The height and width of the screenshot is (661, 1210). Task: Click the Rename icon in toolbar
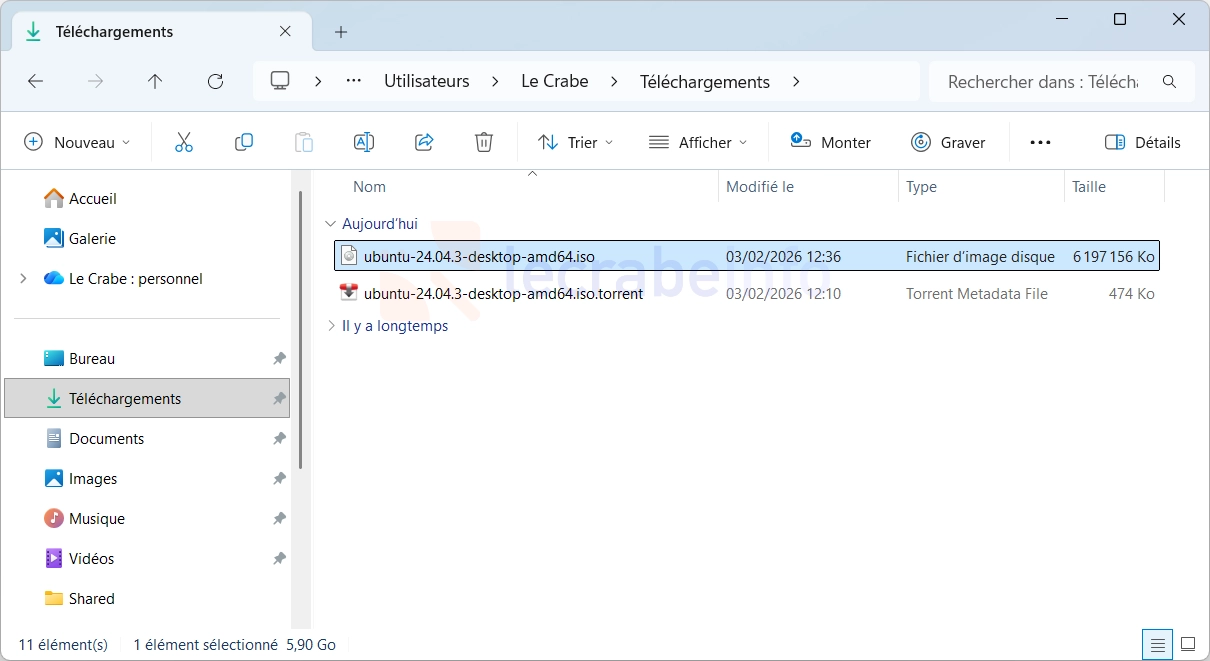(x=364, y=142)
